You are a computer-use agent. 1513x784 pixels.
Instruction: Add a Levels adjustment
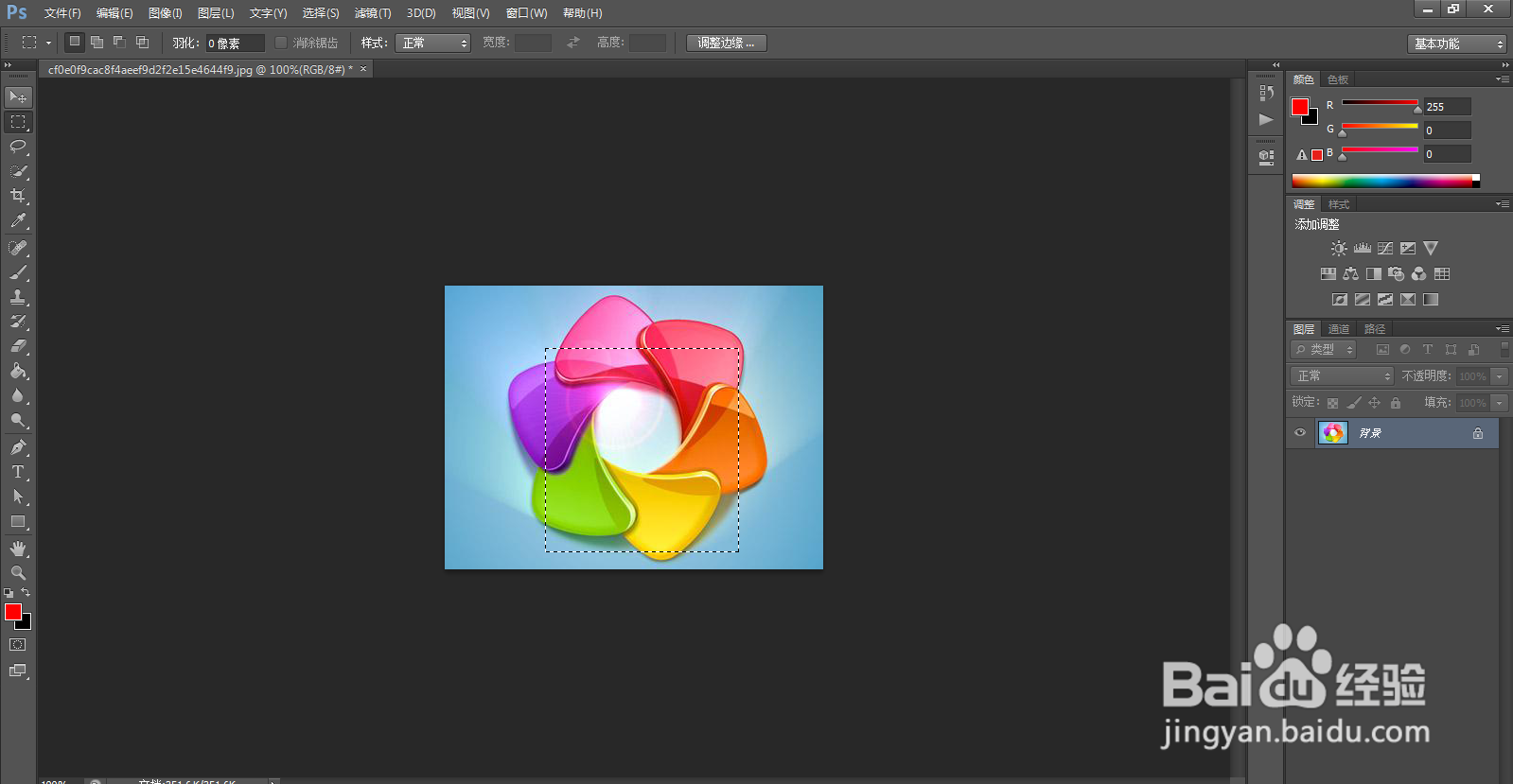point(1363,249)
